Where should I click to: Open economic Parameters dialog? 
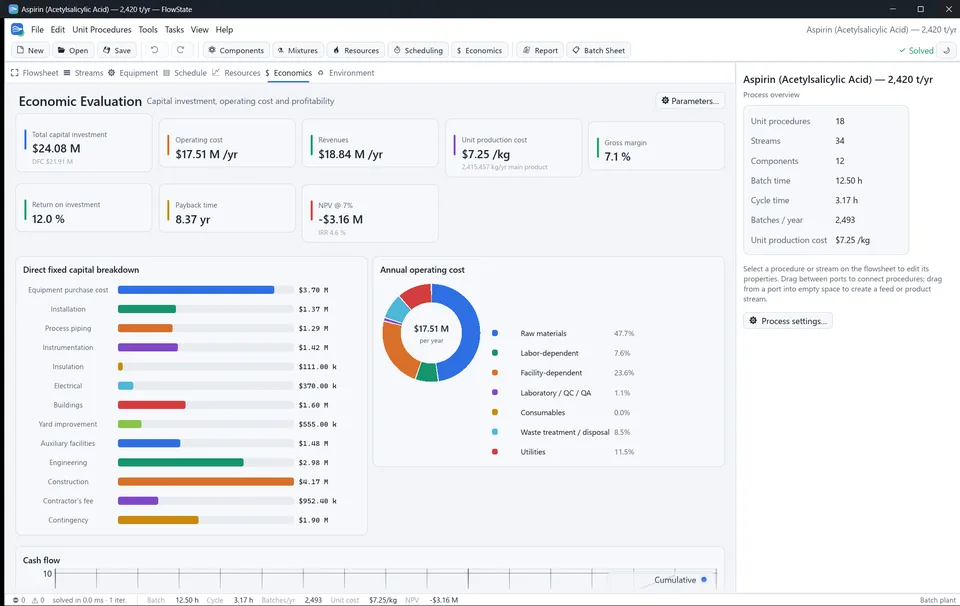690,100
